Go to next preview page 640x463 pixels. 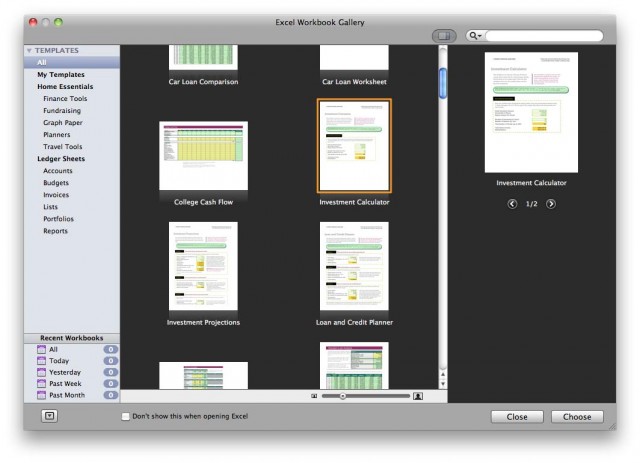click(551, 204)
